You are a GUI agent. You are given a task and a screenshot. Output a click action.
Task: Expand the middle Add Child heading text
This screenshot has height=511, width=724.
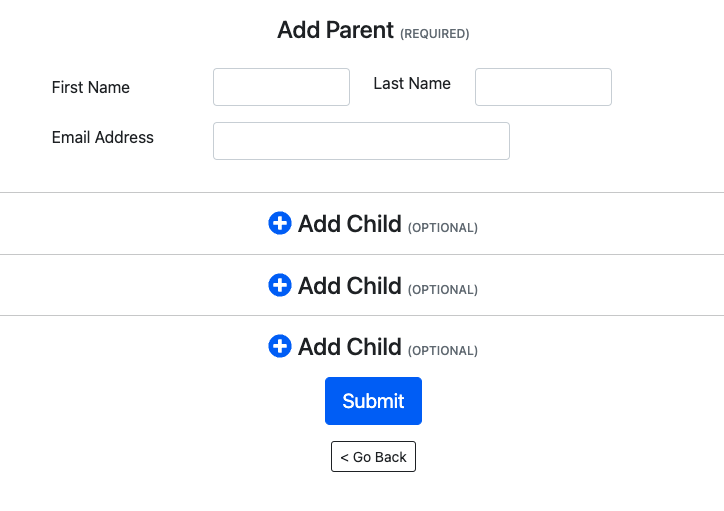pos(350,286)
